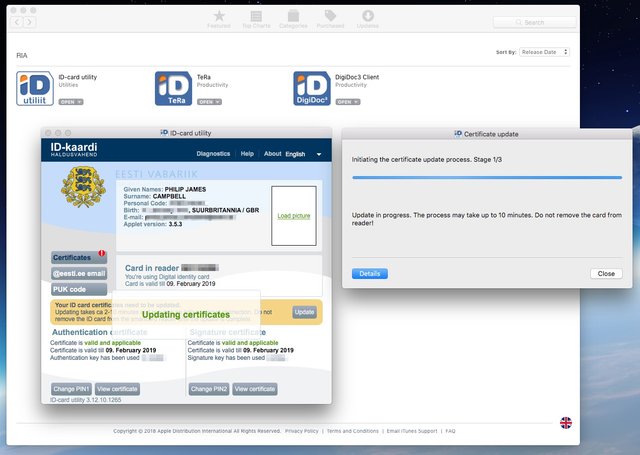Click View certificate under Authentication certificate

[117, 389]
